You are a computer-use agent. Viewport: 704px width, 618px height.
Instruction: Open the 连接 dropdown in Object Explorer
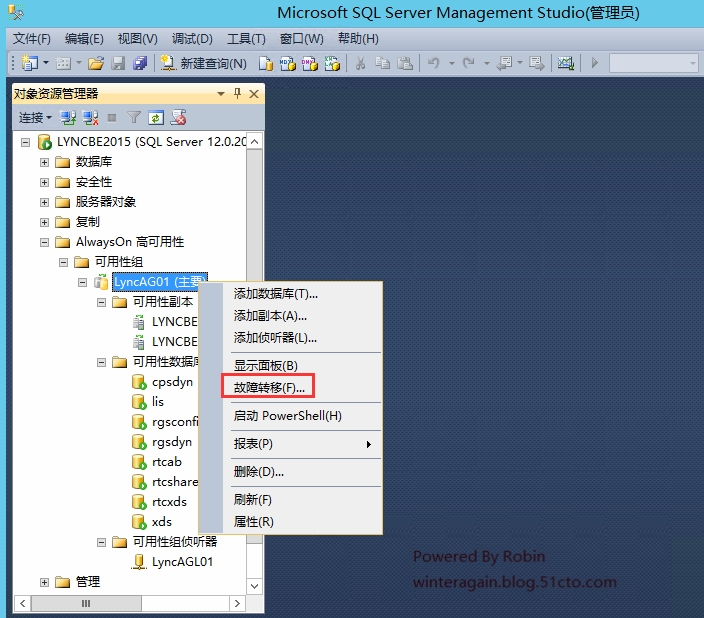coord(35,118)
